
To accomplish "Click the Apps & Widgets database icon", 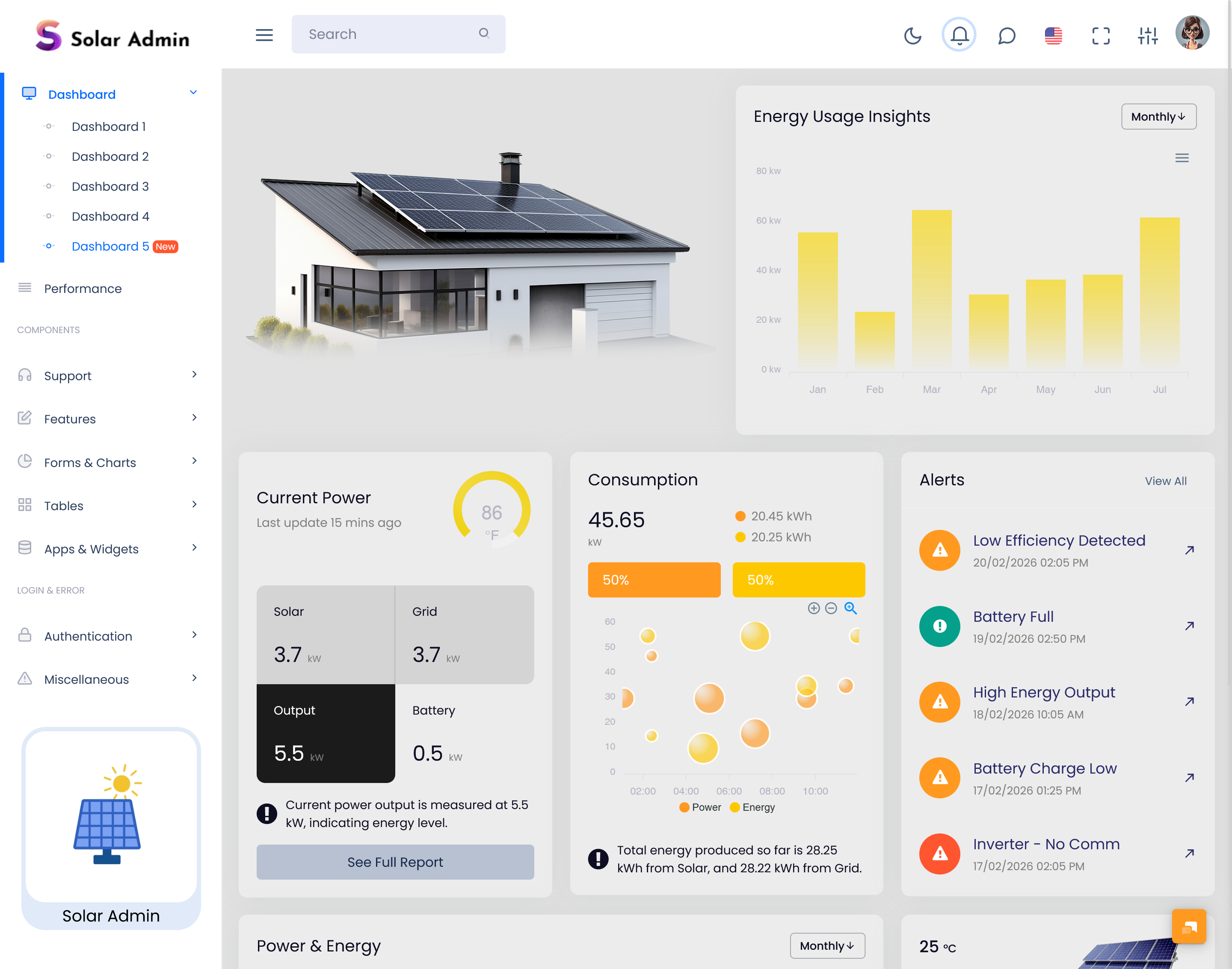I will [x=24, y=548].
